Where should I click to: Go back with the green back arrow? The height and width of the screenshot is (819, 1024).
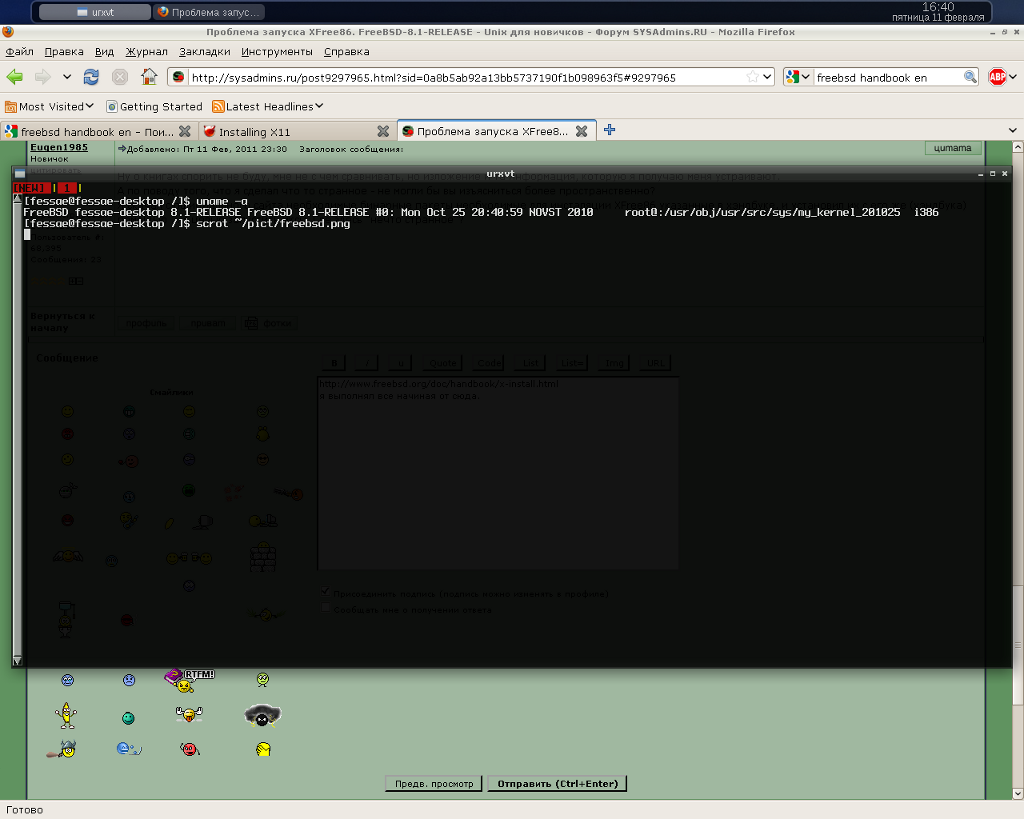pyautogui.click(x=14, y=77)
